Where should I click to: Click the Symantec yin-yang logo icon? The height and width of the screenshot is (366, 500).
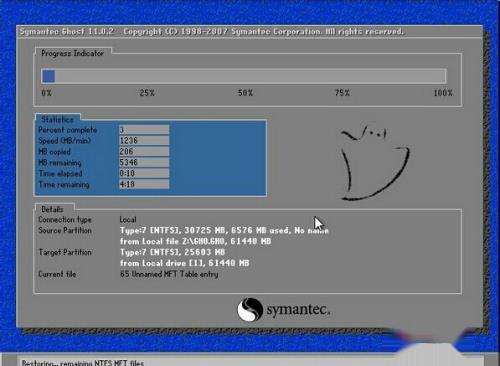[250, 309]
